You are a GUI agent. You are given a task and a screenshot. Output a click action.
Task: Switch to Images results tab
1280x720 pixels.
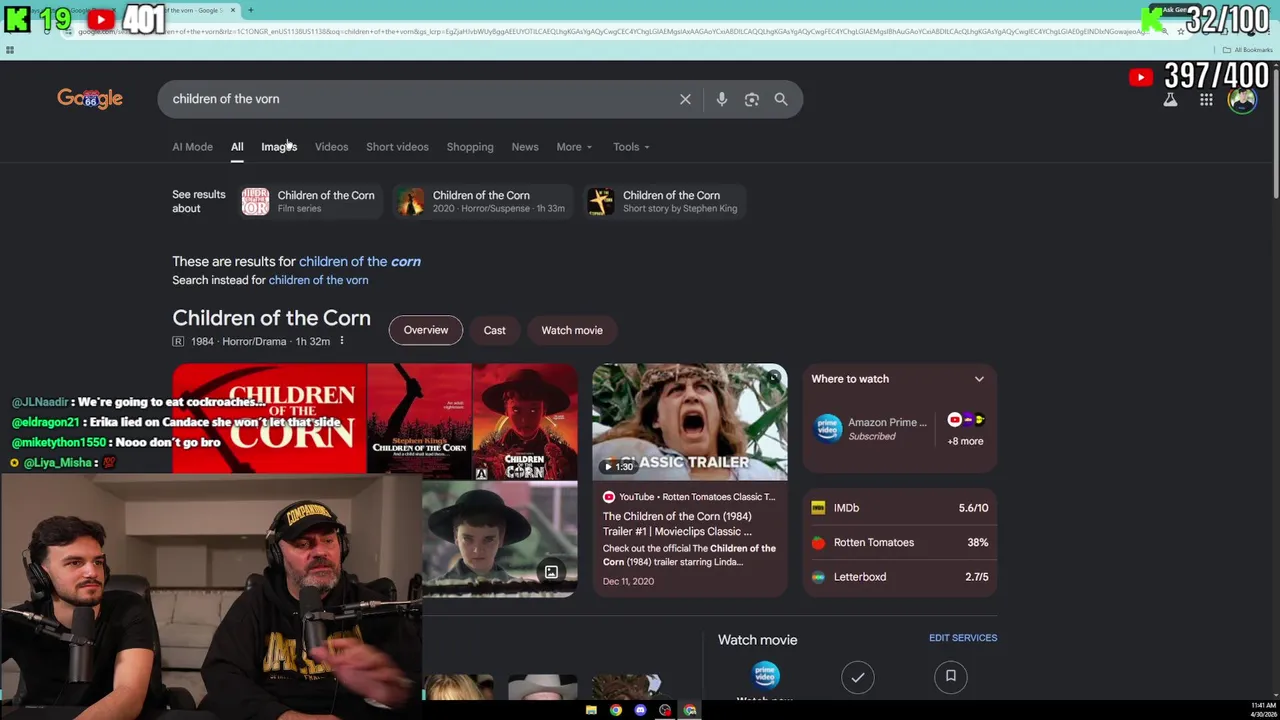[x=279, y=147]
